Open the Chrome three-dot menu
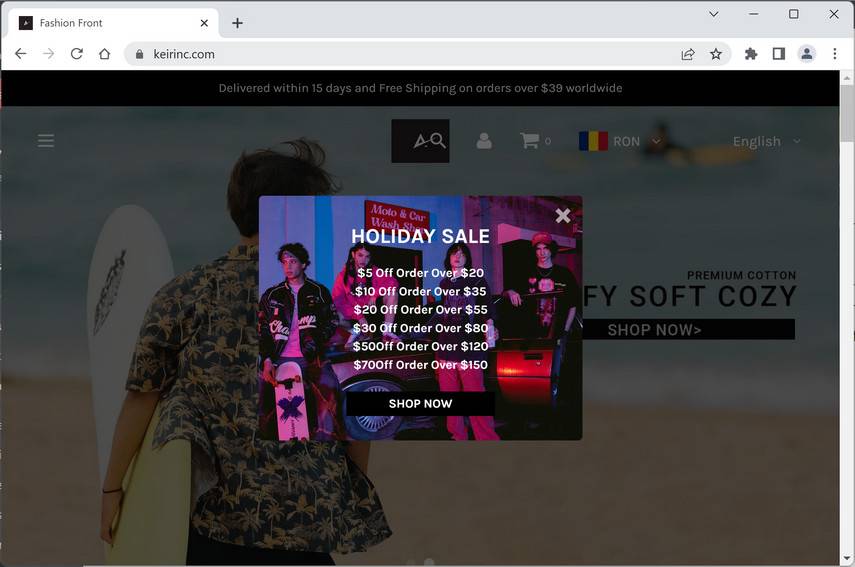Screen dimensions: 855x567 (x=835, y=53)
